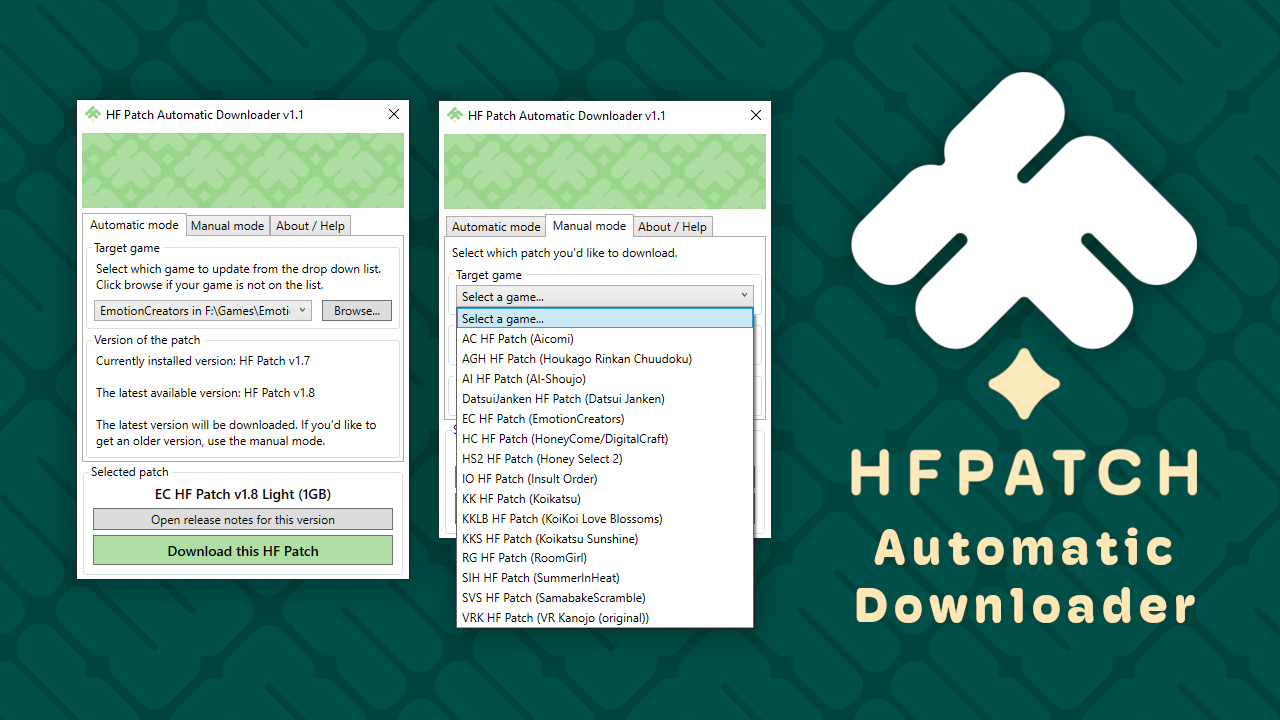Viewport: 1280px width, 720px height.
Task: Collapse the 'Select a game...' combo box
Action: click(x=604, y=297)
